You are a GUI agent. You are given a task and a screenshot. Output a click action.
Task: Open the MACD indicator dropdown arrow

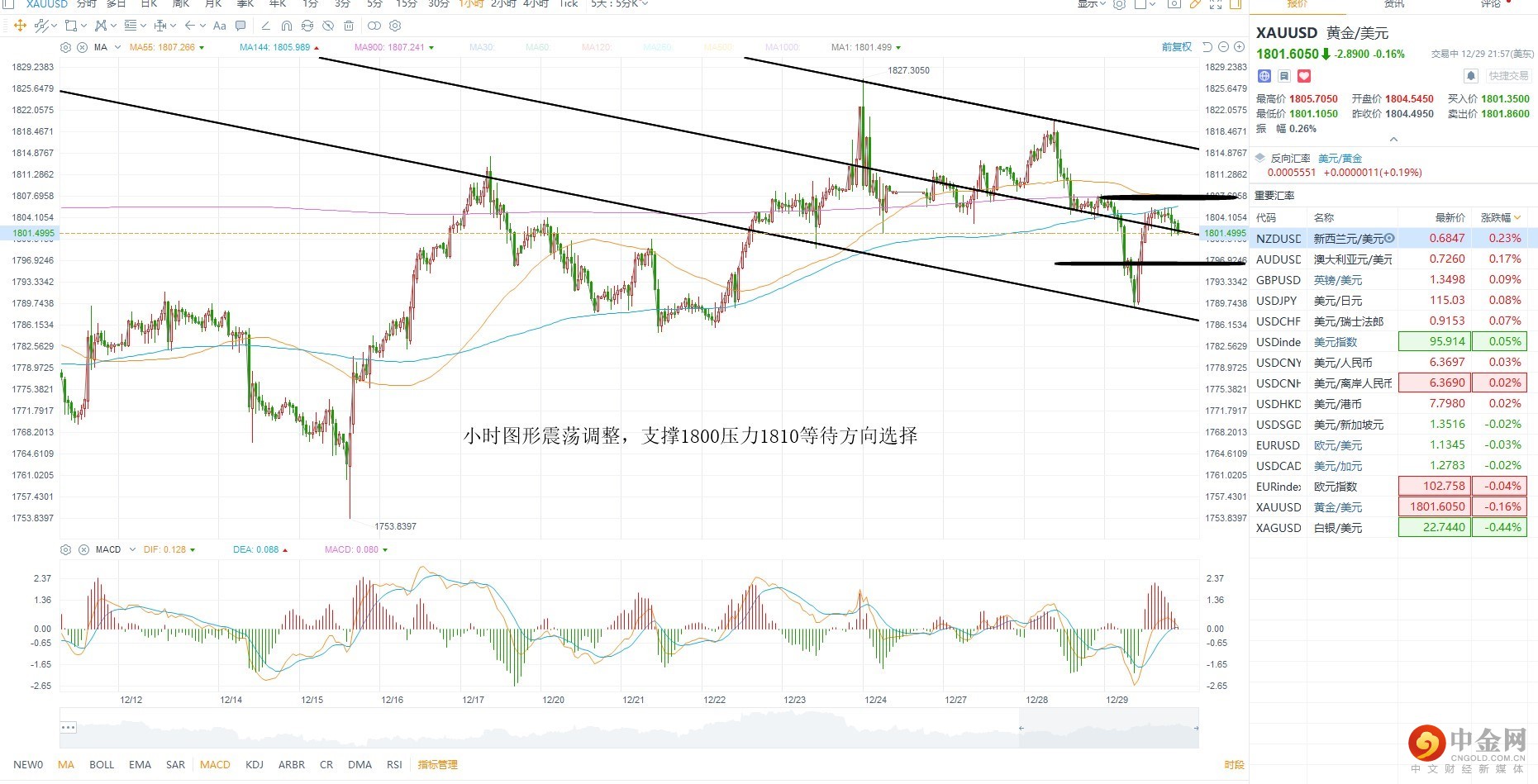click(x=132, y=549)
